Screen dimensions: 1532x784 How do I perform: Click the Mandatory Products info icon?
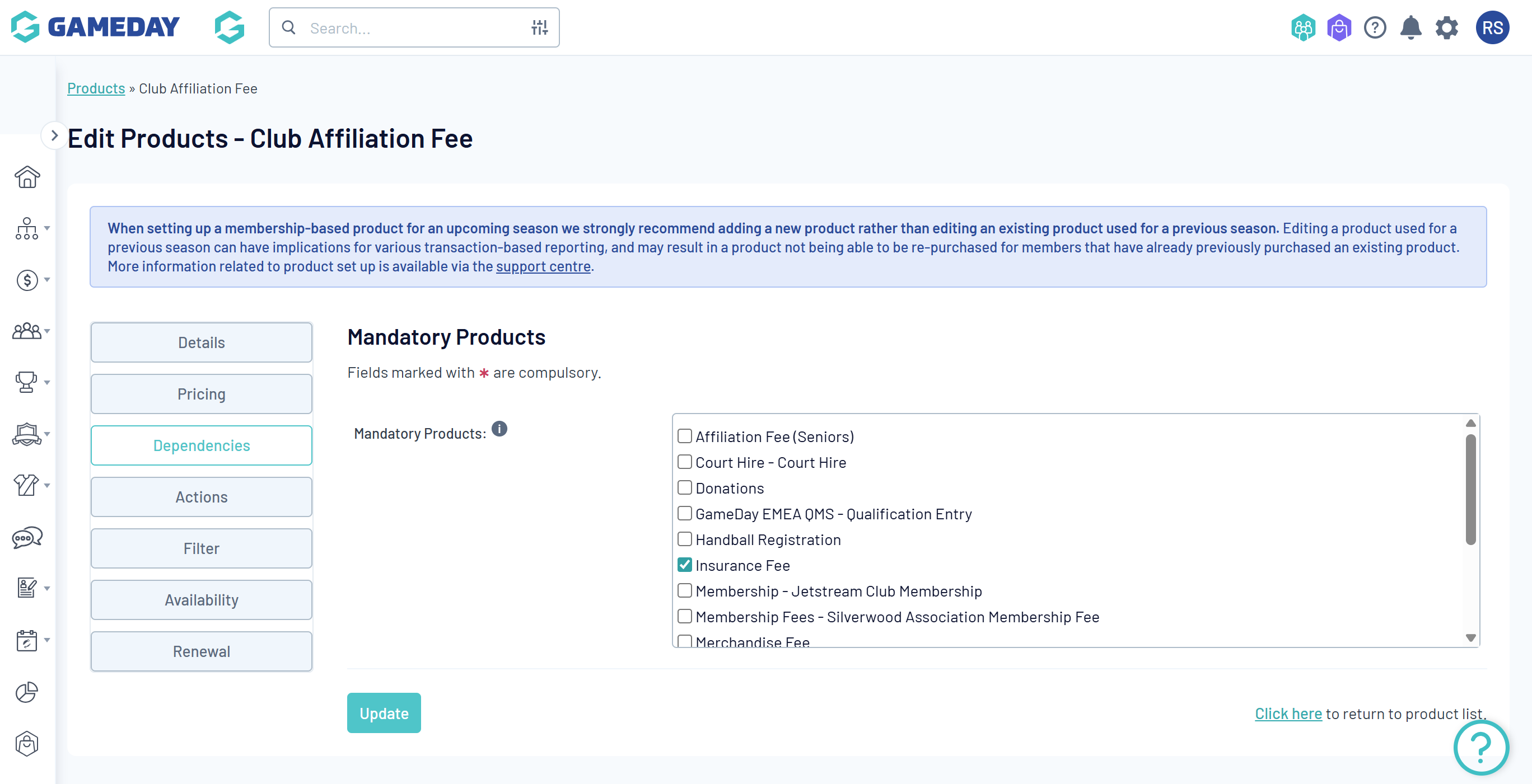coord(499,429)
